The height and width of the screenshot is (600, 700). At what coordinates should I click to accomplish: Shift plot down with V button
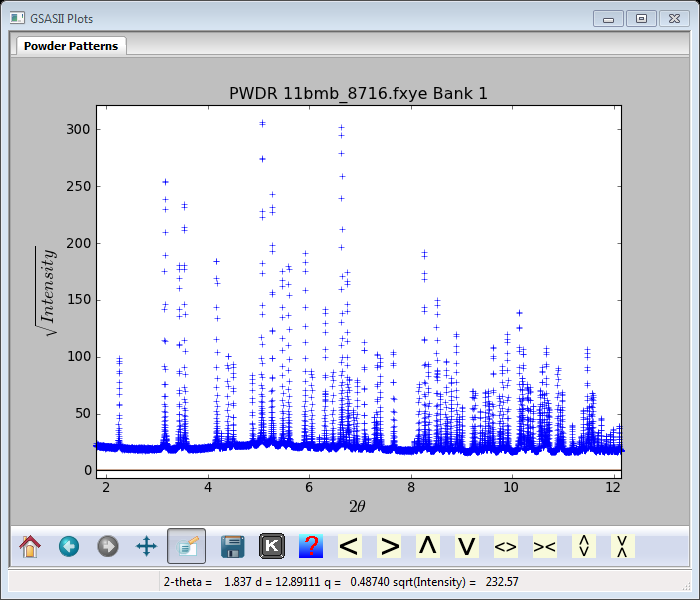pyautogui.click(x=467, y=546)
